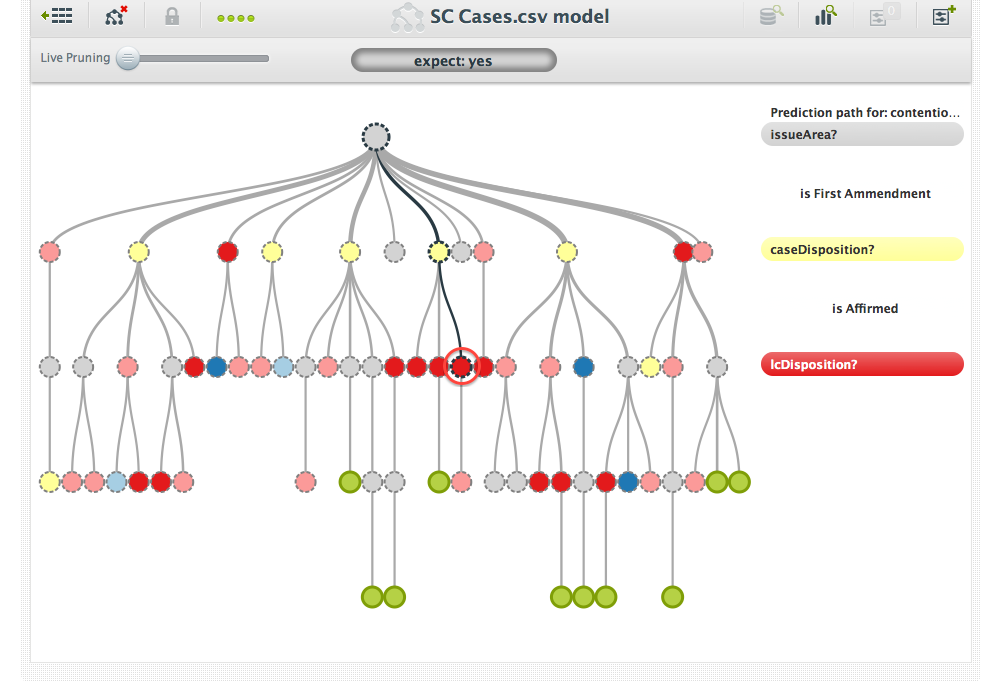The width and height of the screenshot is (985, 686).
Task: Click the Live Pruning slider handle
Action: pyautogui.click(x=128, y=58)
